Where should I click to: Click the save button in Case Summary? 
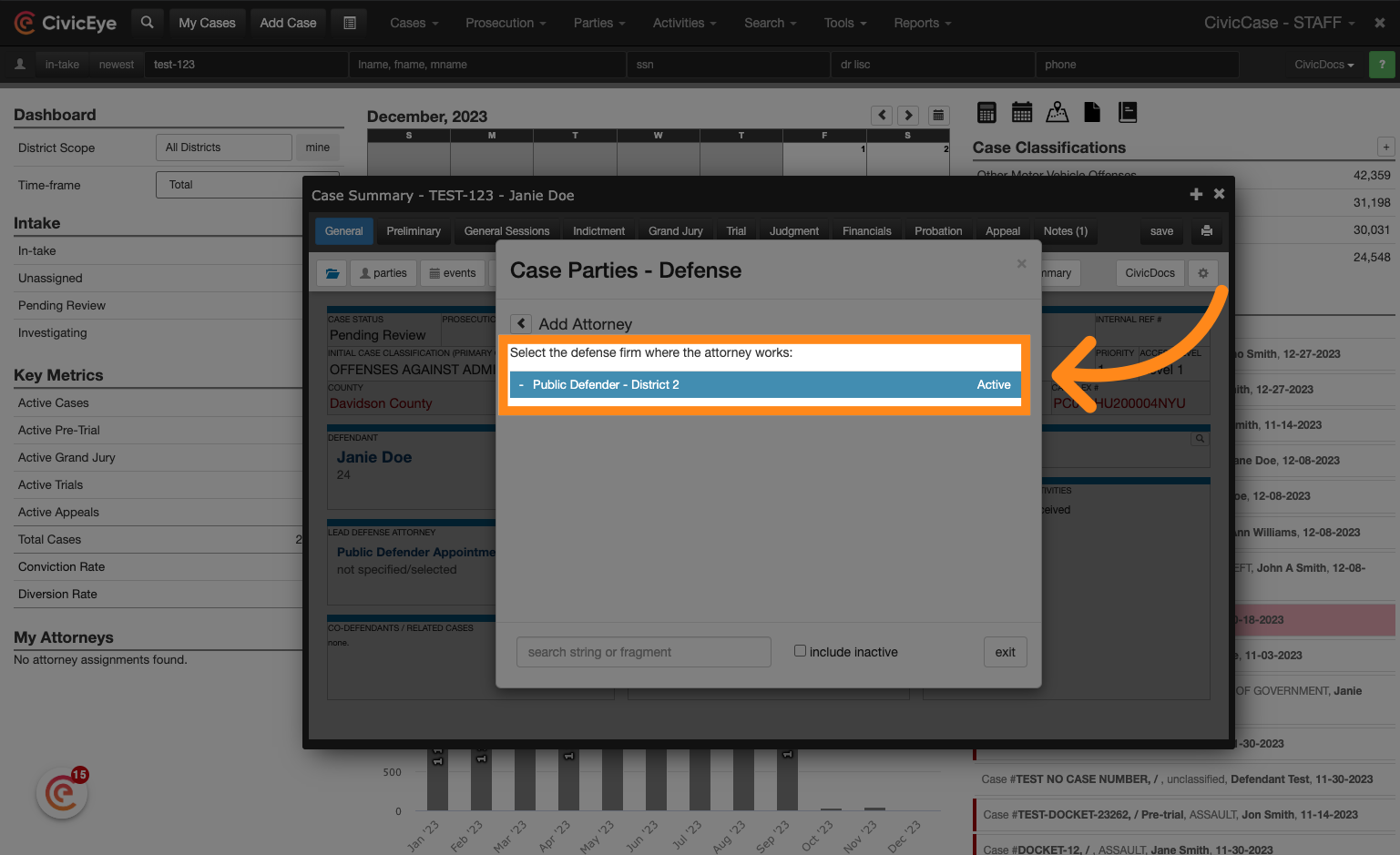1161,231
